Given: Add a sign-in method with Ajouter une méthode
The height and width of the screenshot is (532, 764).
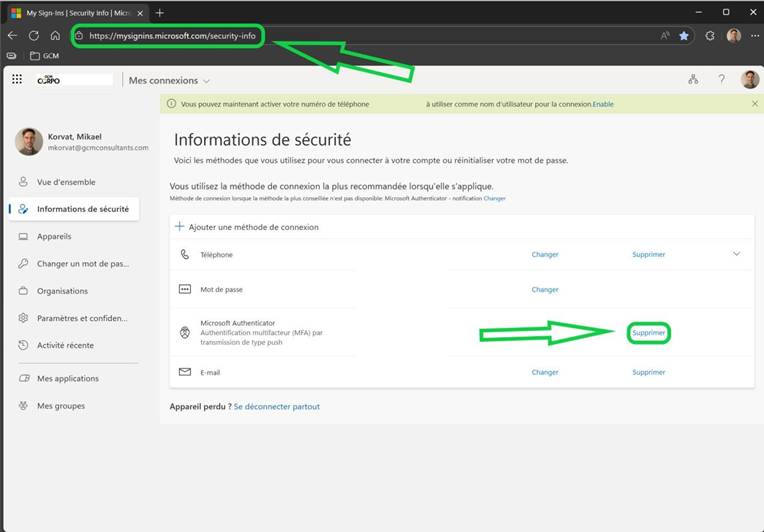Looking at the screenshot, I should (247, 227).
